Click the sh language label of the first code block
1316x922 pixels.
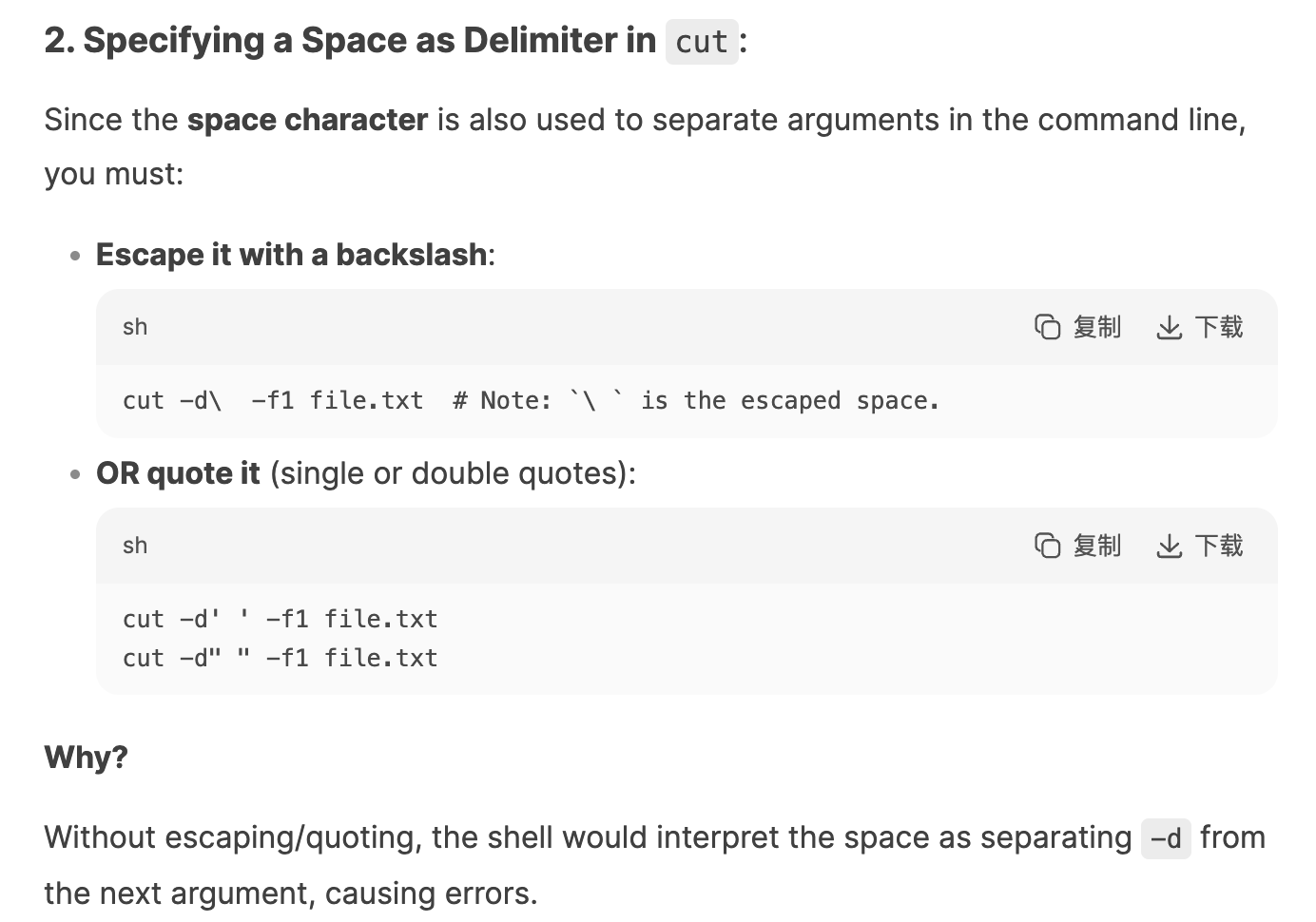[x=135, y=327]
